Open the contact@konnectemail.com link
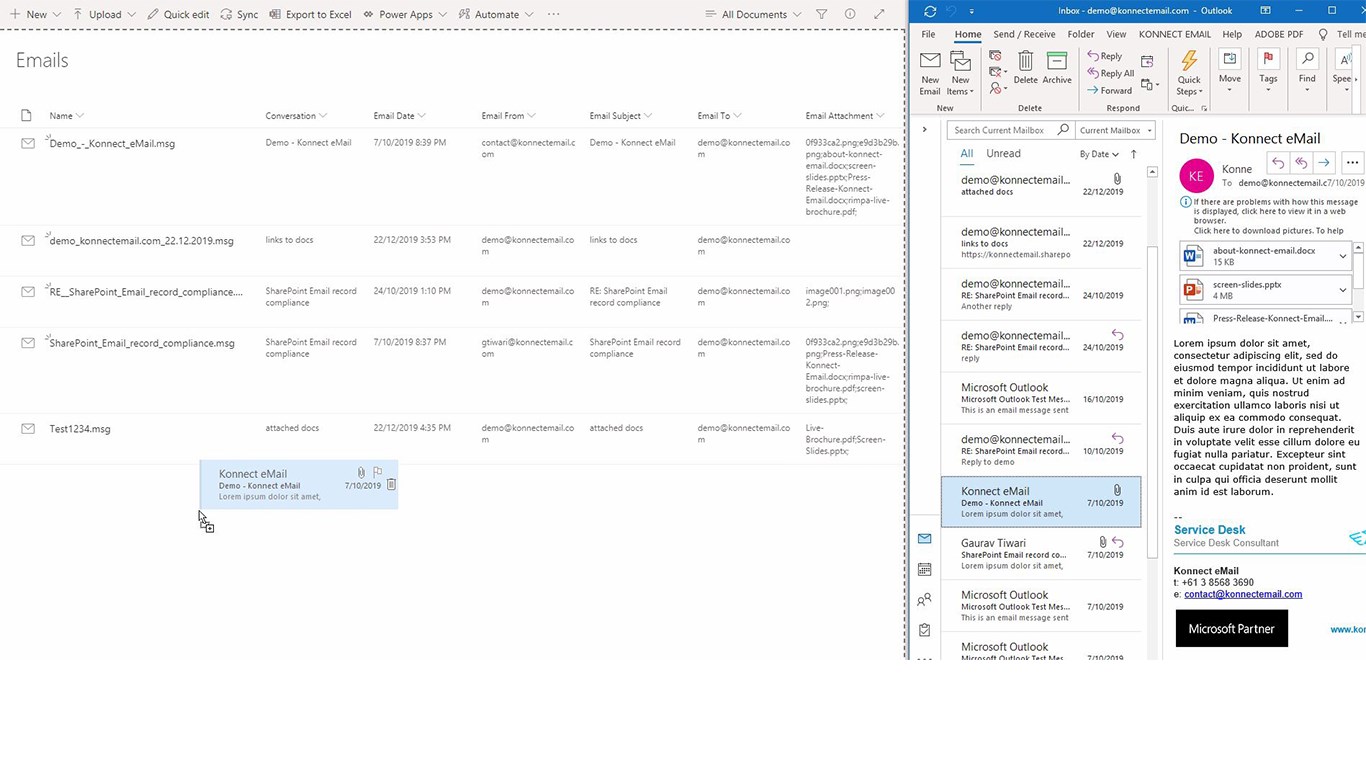Image resolution: width=1366 pixels, height=768 pixels. [1243, 594]
